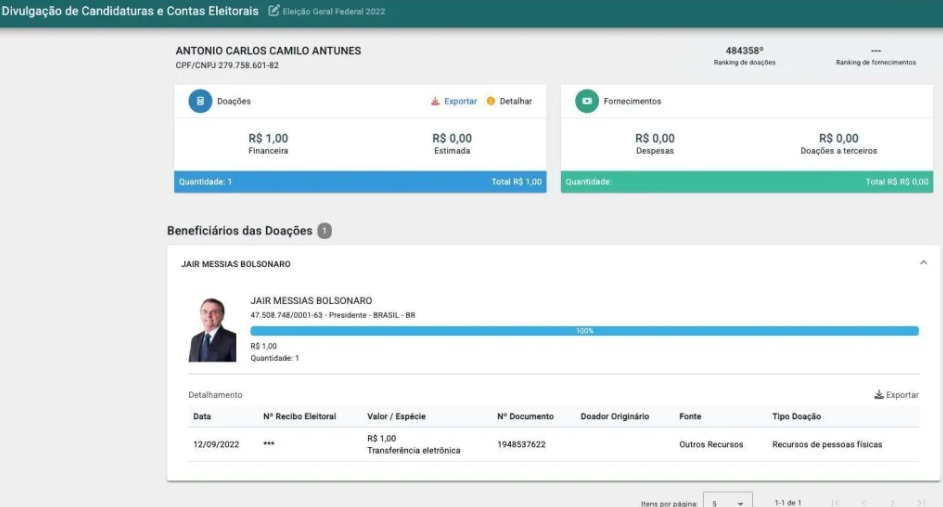Click the Tipo Doação column header
Screen dimensions: 943x507
[796, 416]
